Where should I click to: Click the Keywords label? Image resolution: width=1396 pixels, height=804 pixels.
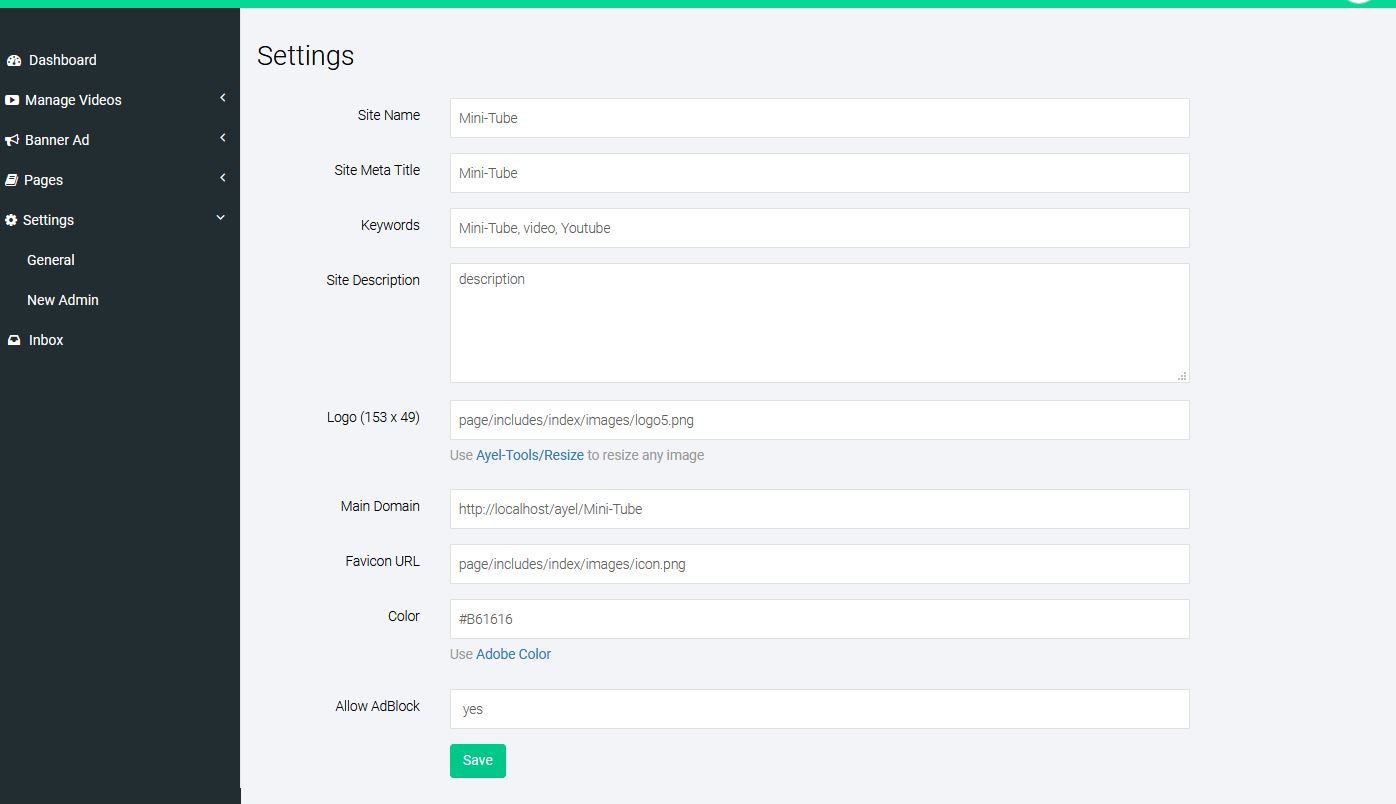(x=390, y=225)
